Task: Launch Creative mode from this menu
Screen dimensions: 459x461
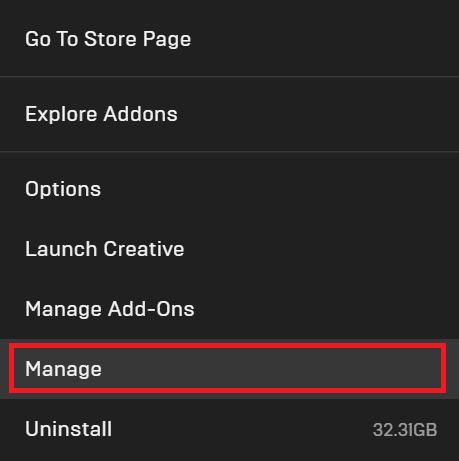Action: (x=229, y=249)
